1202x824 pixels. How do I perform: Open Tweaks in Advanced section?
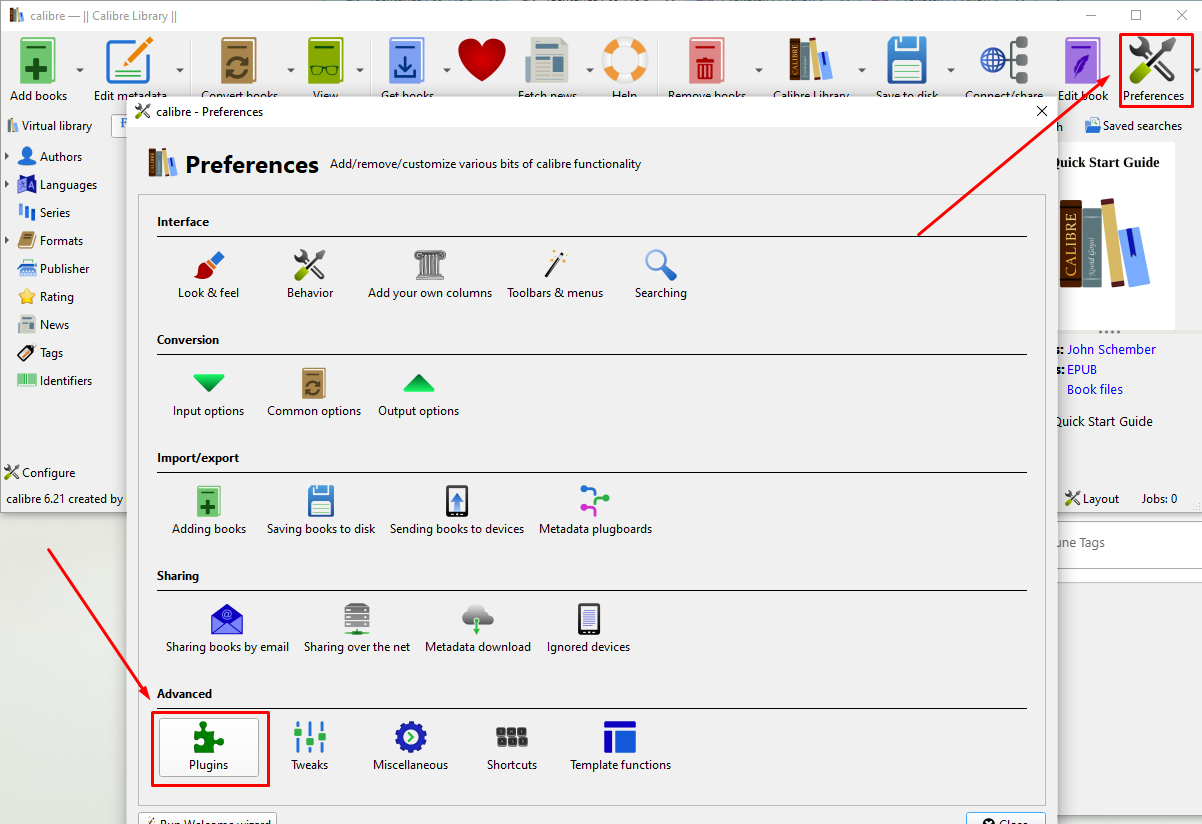coord(310,747)
